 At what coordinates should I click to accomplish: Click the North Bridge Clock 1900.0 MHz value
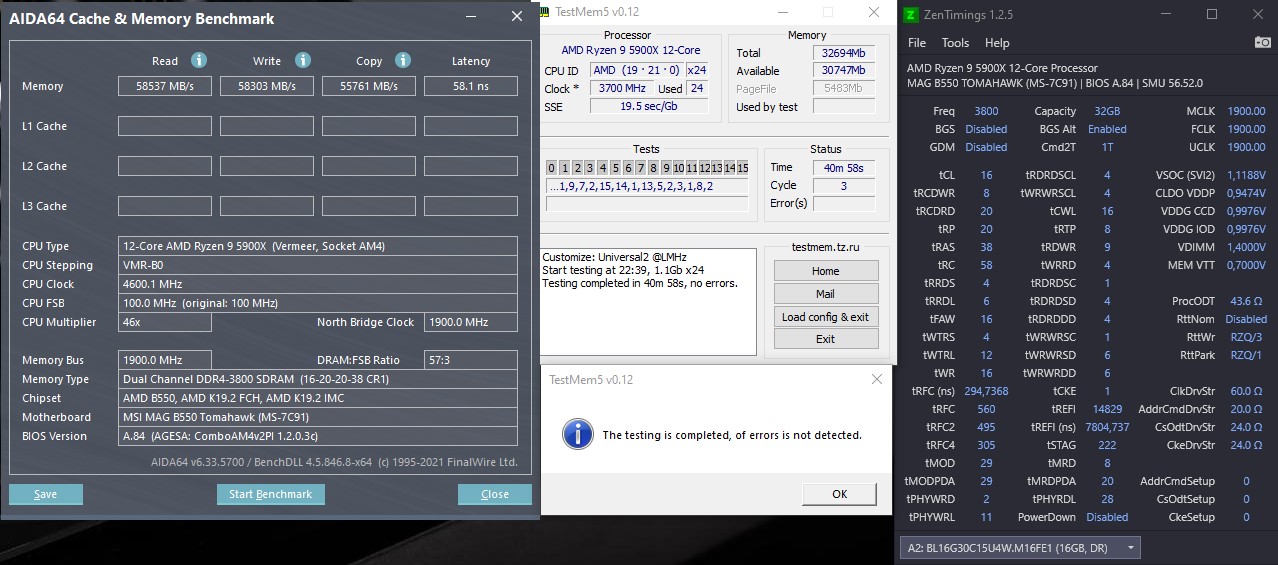(x=471, y=322)
